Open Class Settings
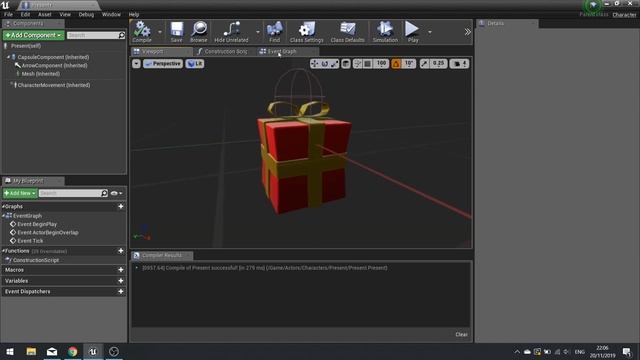Image resolution: width=640 pixels, height=360 pixels. click(x=307, y=31)
